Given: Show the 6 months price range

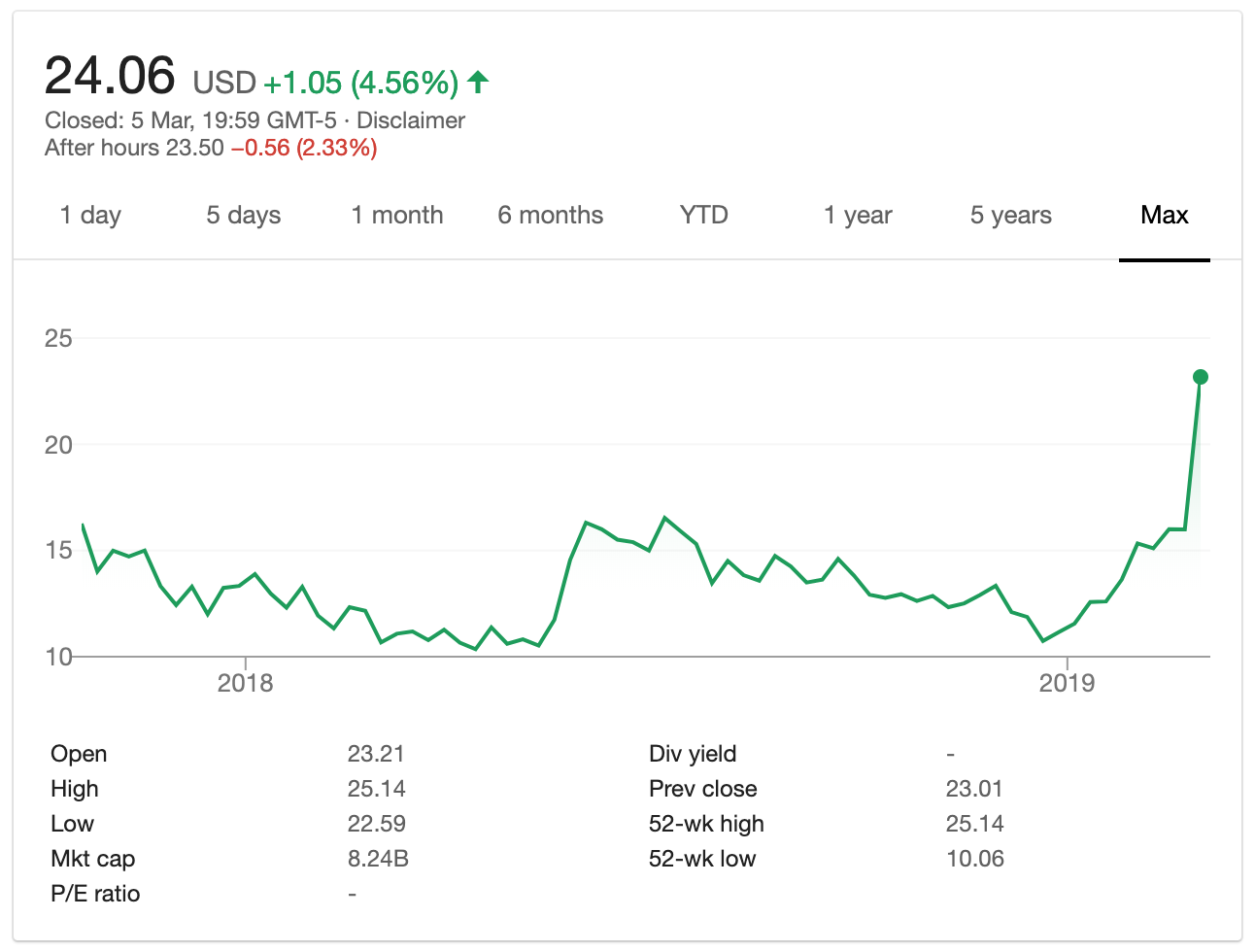Looking at the screenshot, I should 550,215.
